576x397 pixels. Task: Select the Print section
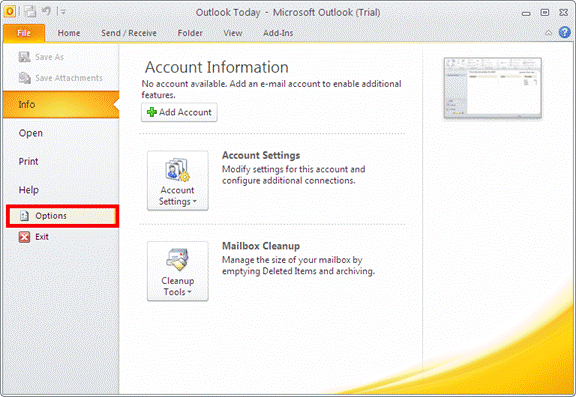(61, 161)
